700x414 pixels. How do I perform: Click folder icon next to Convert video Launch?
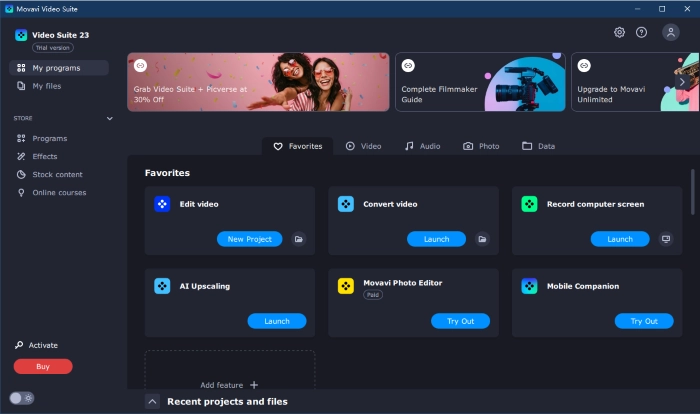(482, 239)
